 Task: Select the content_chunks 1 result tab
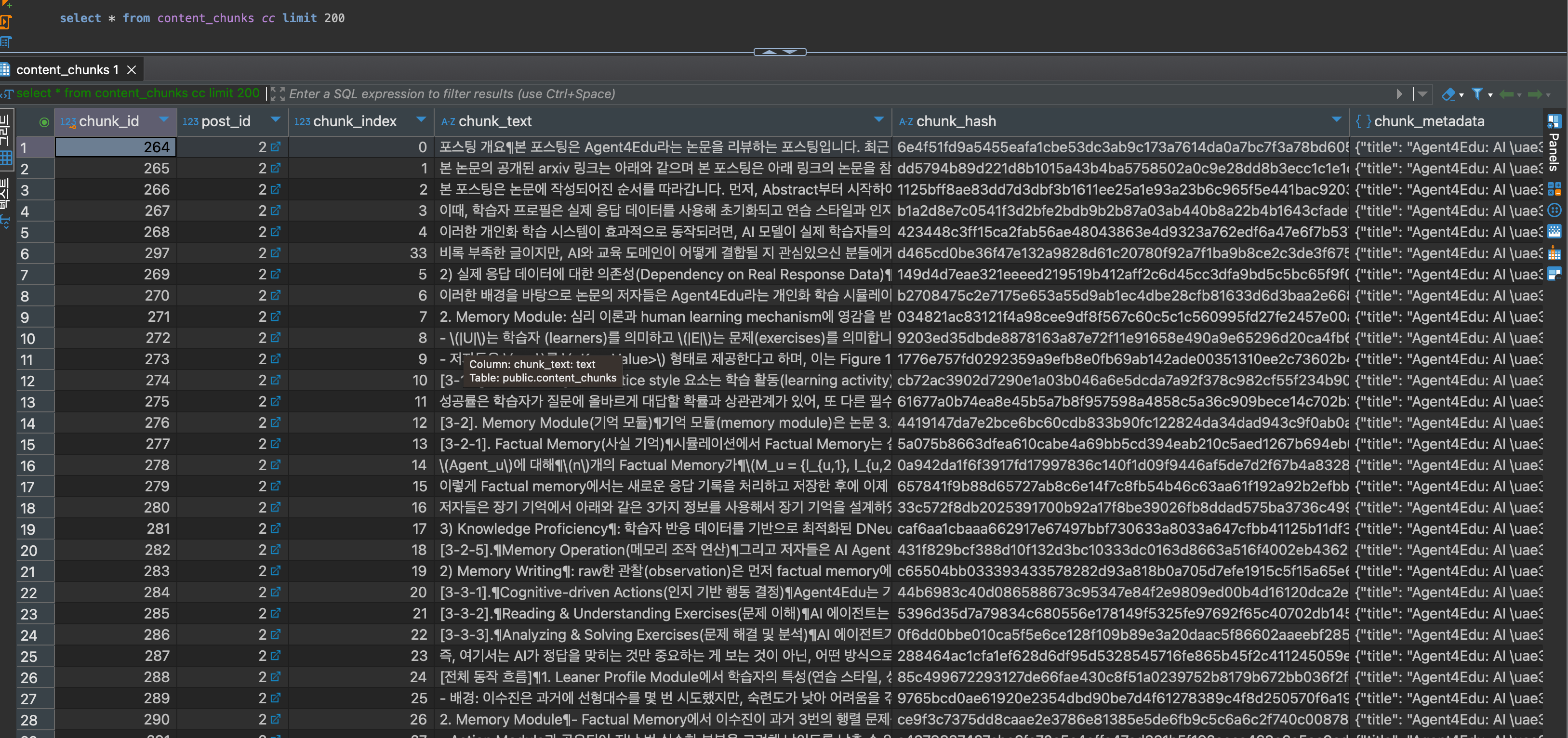click(x=67, y=70)
